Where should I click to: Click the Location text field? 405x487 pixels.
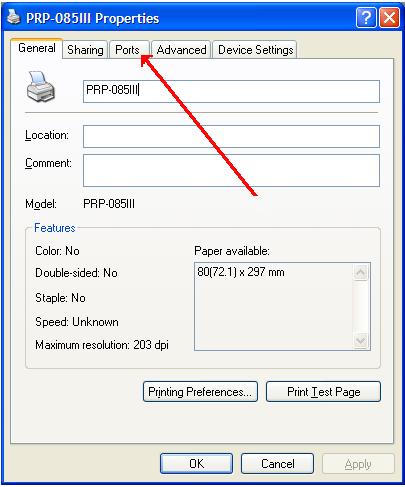click(x=231, y=136)
